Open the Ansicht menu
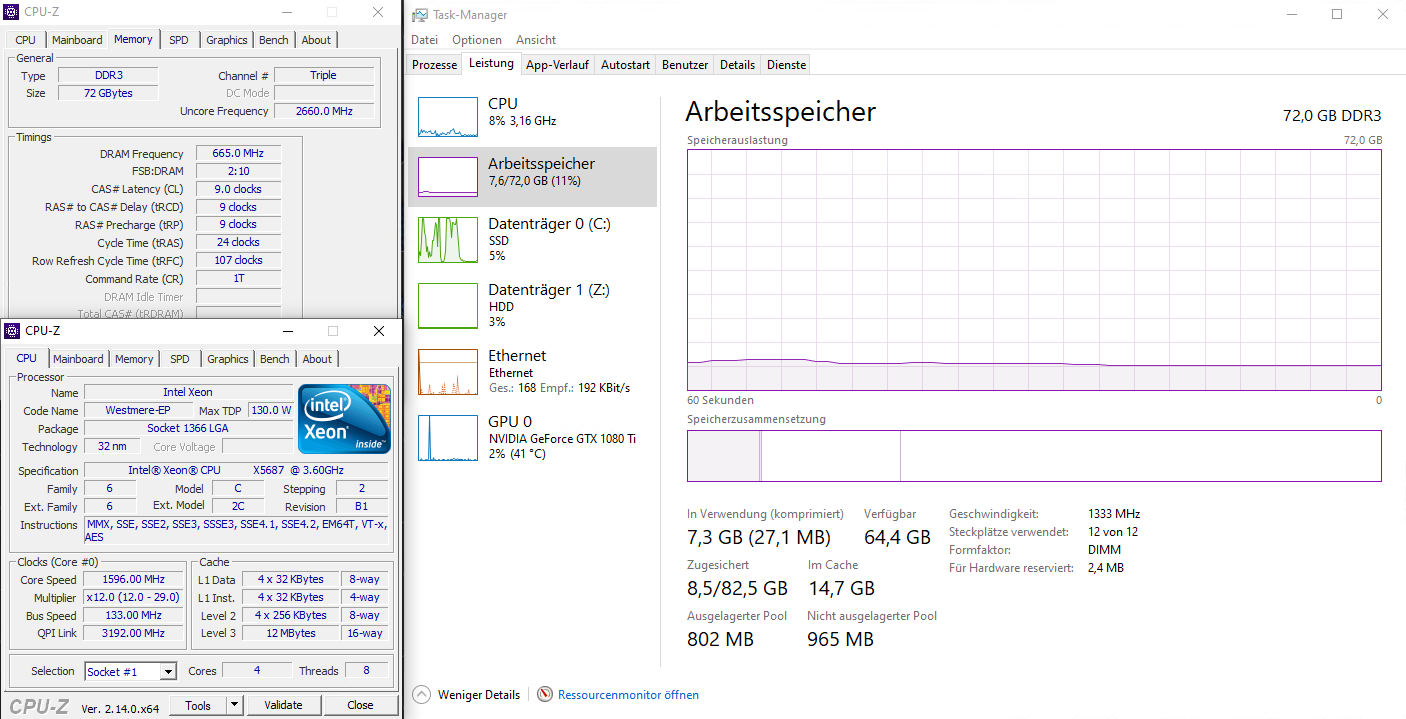1406x719 pixels. pos(536,40)
